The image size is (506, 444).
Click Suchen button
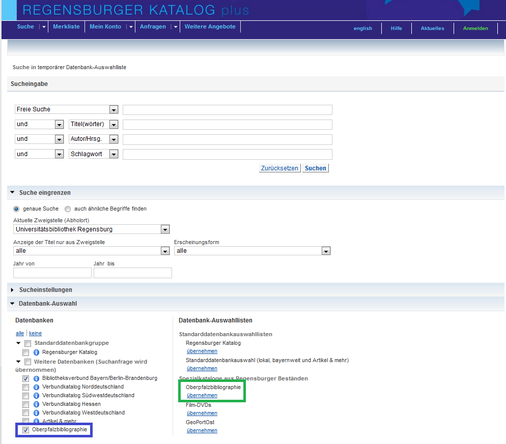click(315, 168)
